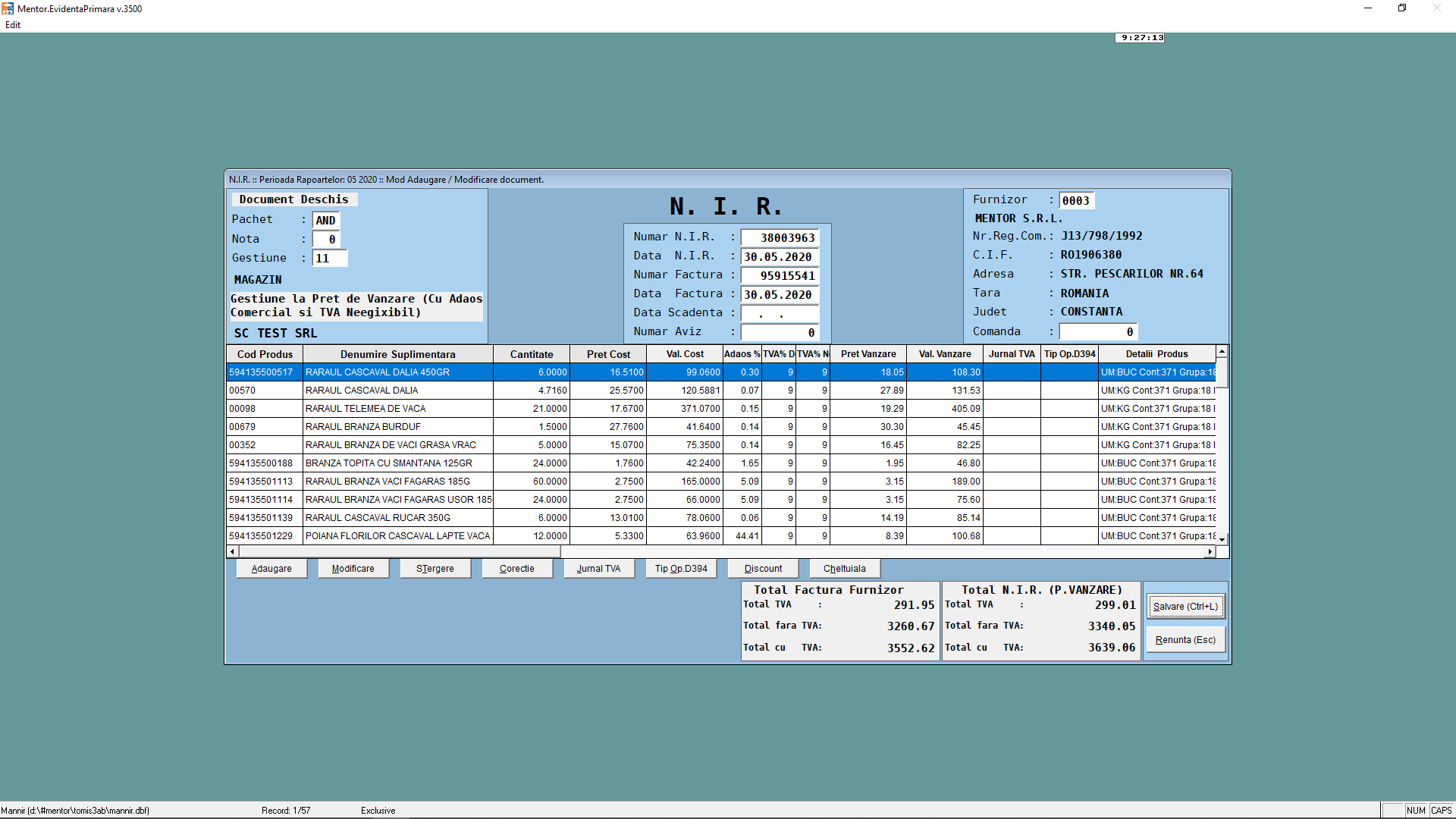Open the Corectie option
Screen dimensions: 1456x819
516,569
